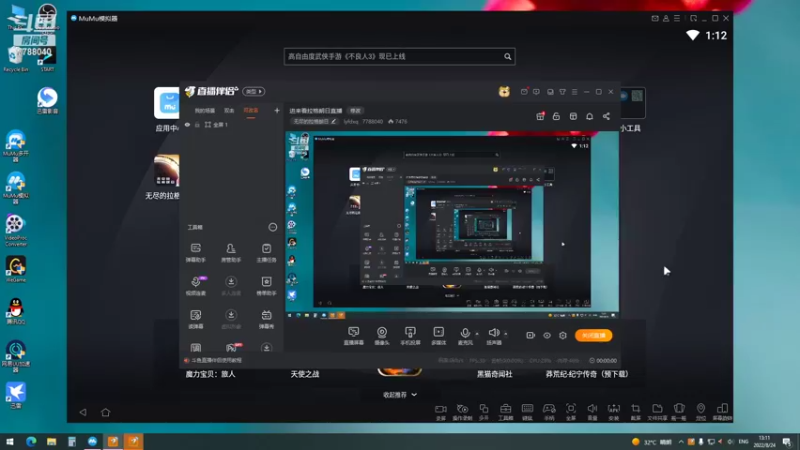Collapse the toolbox (工具箱) section circle button
This screenshot has width=800, height=450.
[x=273, y=227]
